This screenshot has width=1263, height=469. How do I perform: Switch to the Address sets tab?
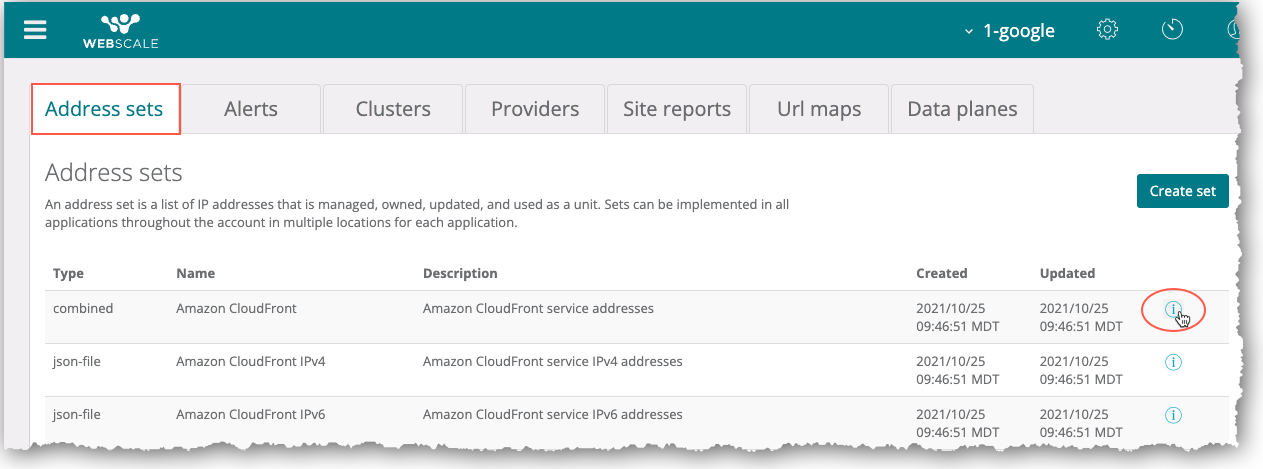(105, 109)
